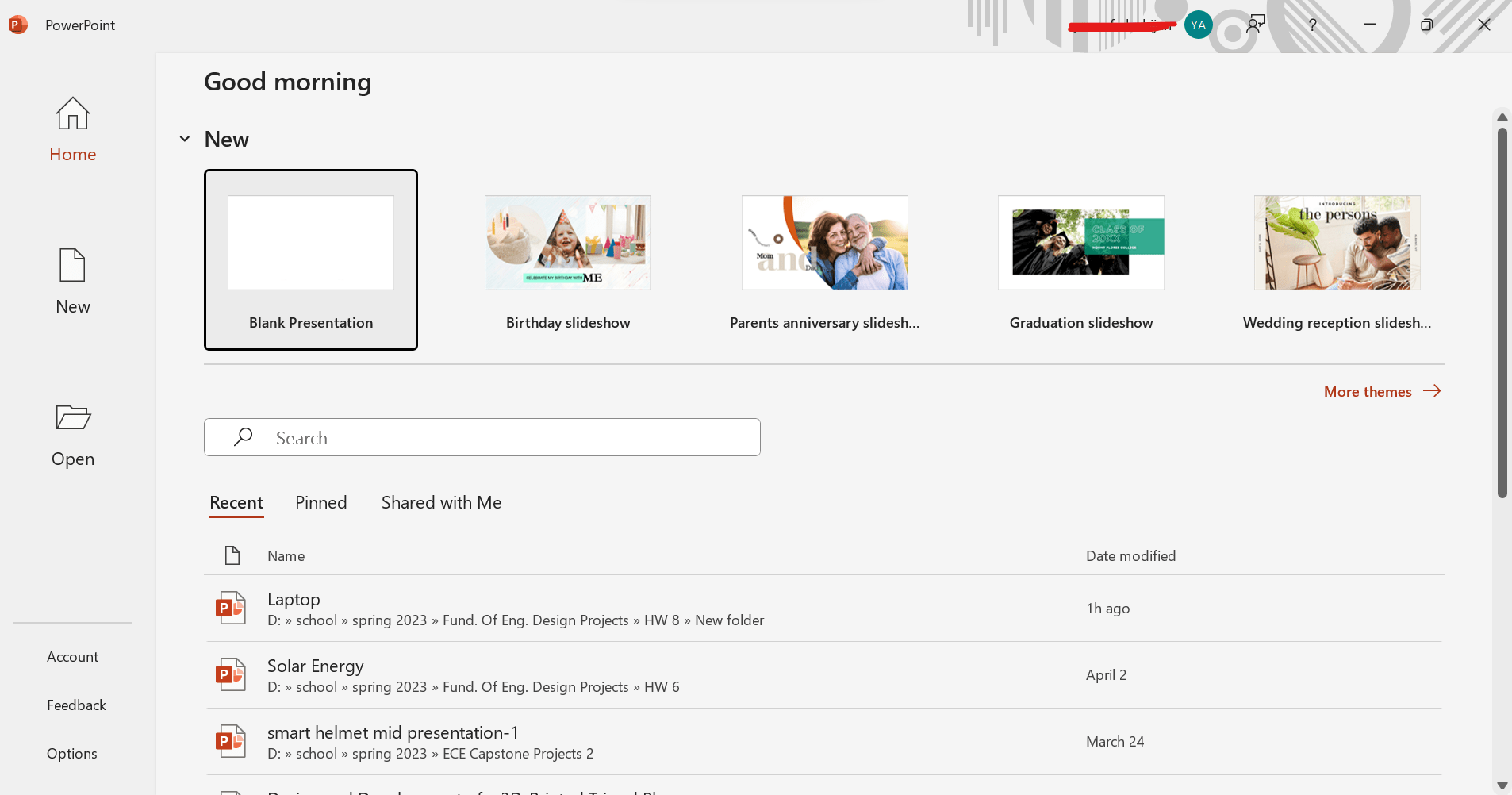
Task: Open the Home section in the sidebar
Action: pyautogui.click(x=72, y=129)
